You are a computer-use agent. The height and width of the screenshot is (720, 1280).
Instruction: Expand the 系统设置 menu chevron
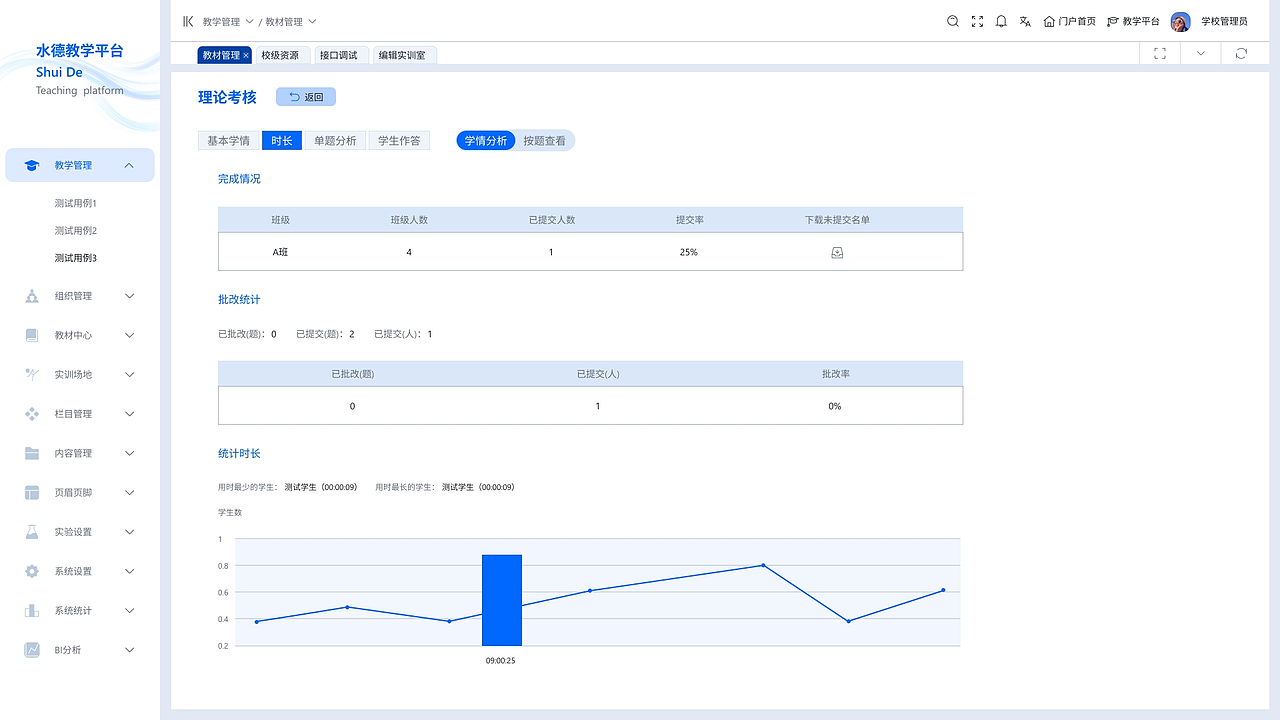pyautogui.click(x=129, y=571)
